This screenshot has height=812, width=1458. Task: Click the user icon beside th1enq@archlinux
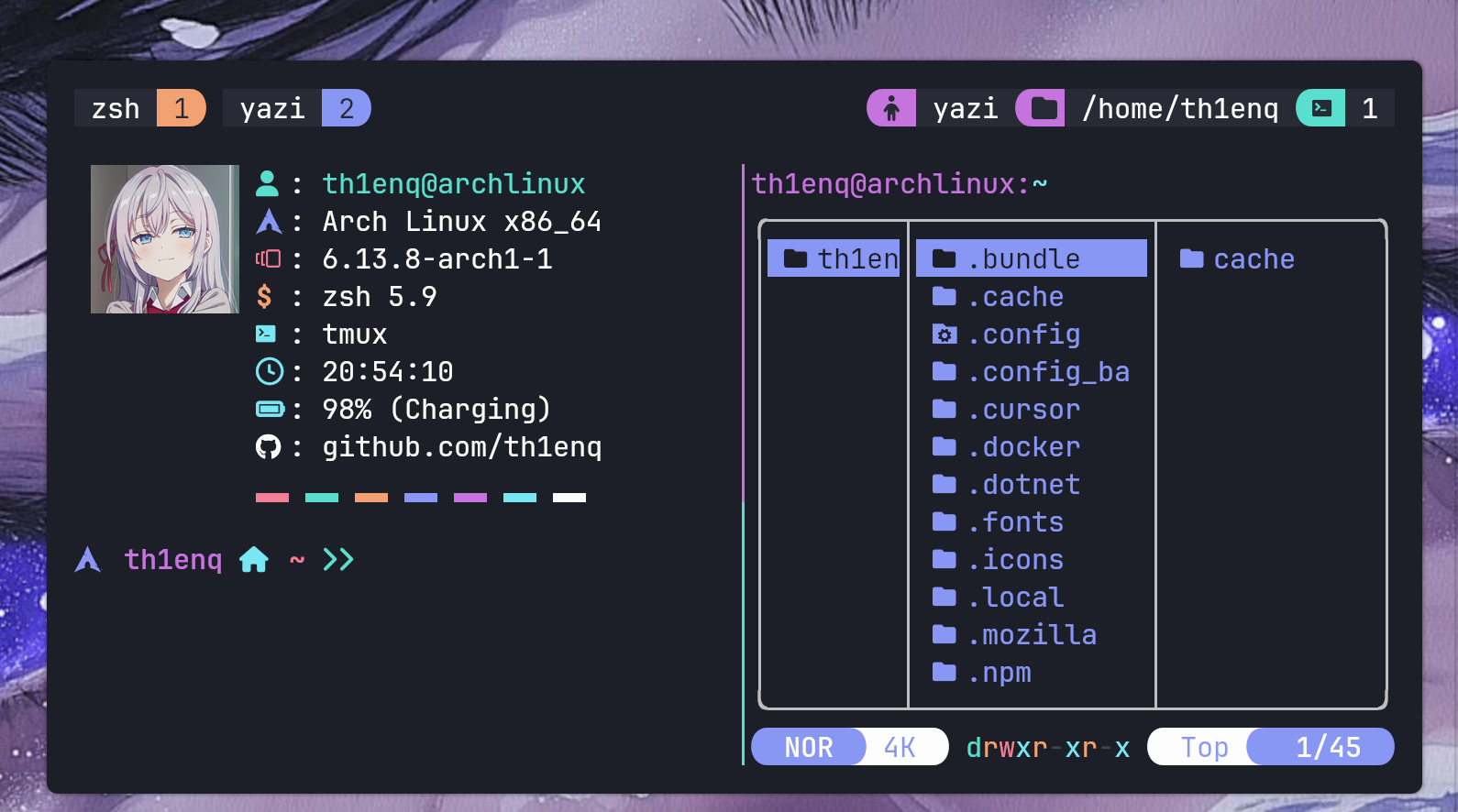(267, 183)
